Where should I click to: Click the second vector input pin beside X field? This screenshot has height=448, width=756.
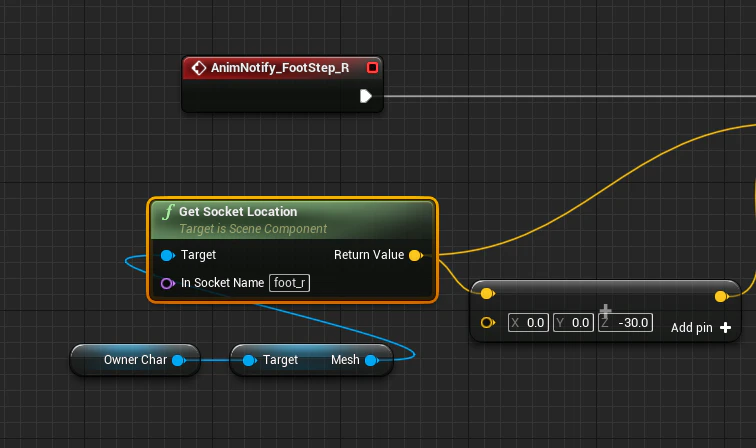point(487,322)
